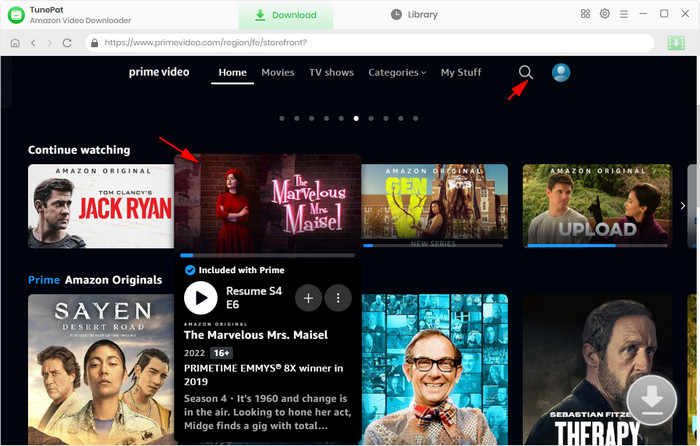This screenshot has height=446, width=700.
Task: Select the tenth carousel dot
Action: (x=415, y=119)
